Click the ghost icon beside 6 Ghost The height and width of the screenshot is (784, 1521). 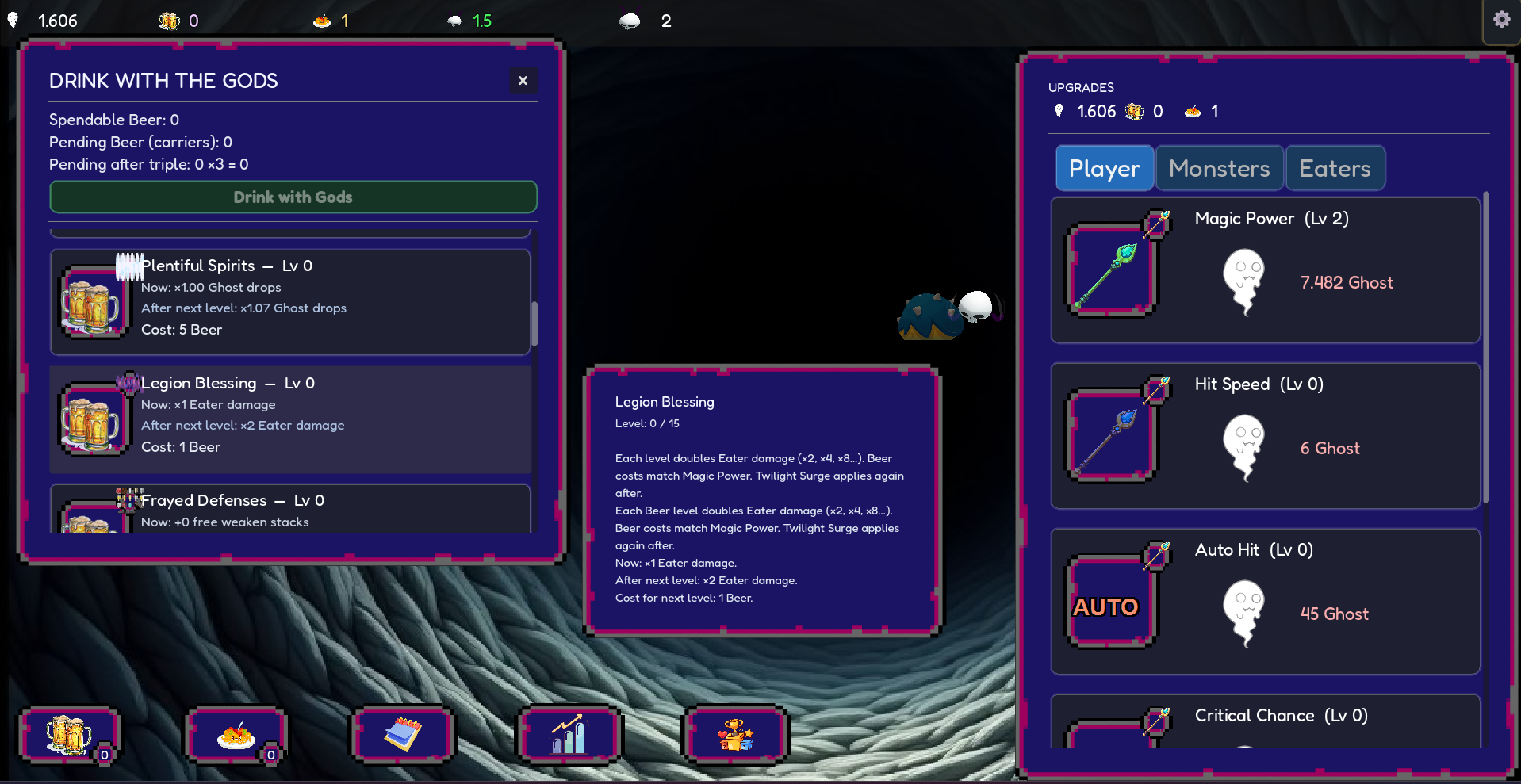[x=1243, y=448]
